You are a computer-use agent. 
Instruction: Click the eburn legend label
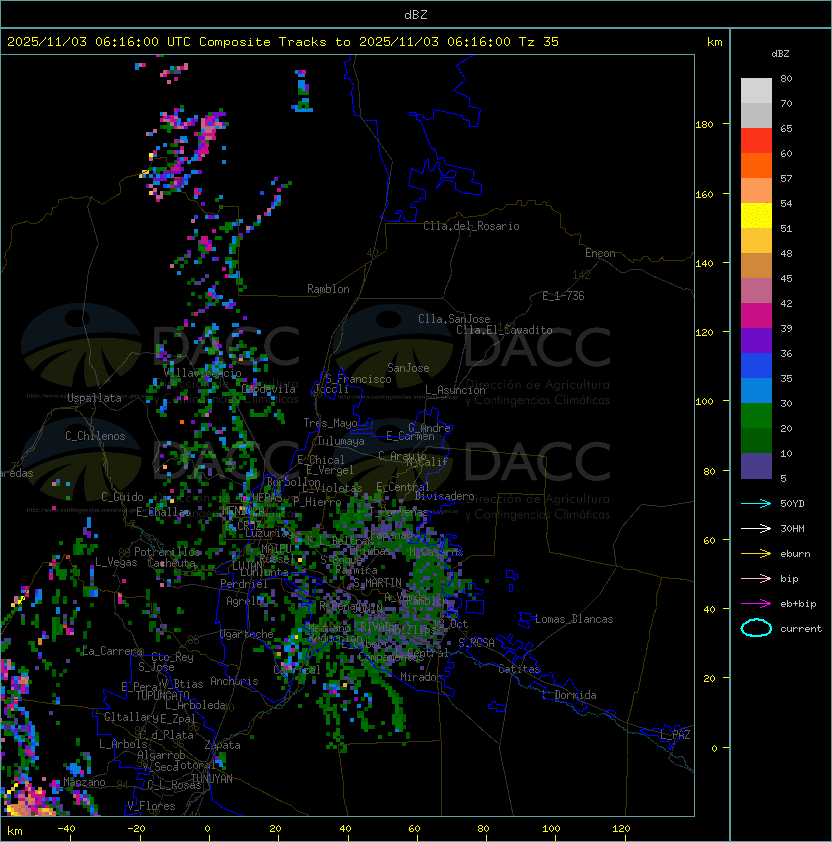795,554
